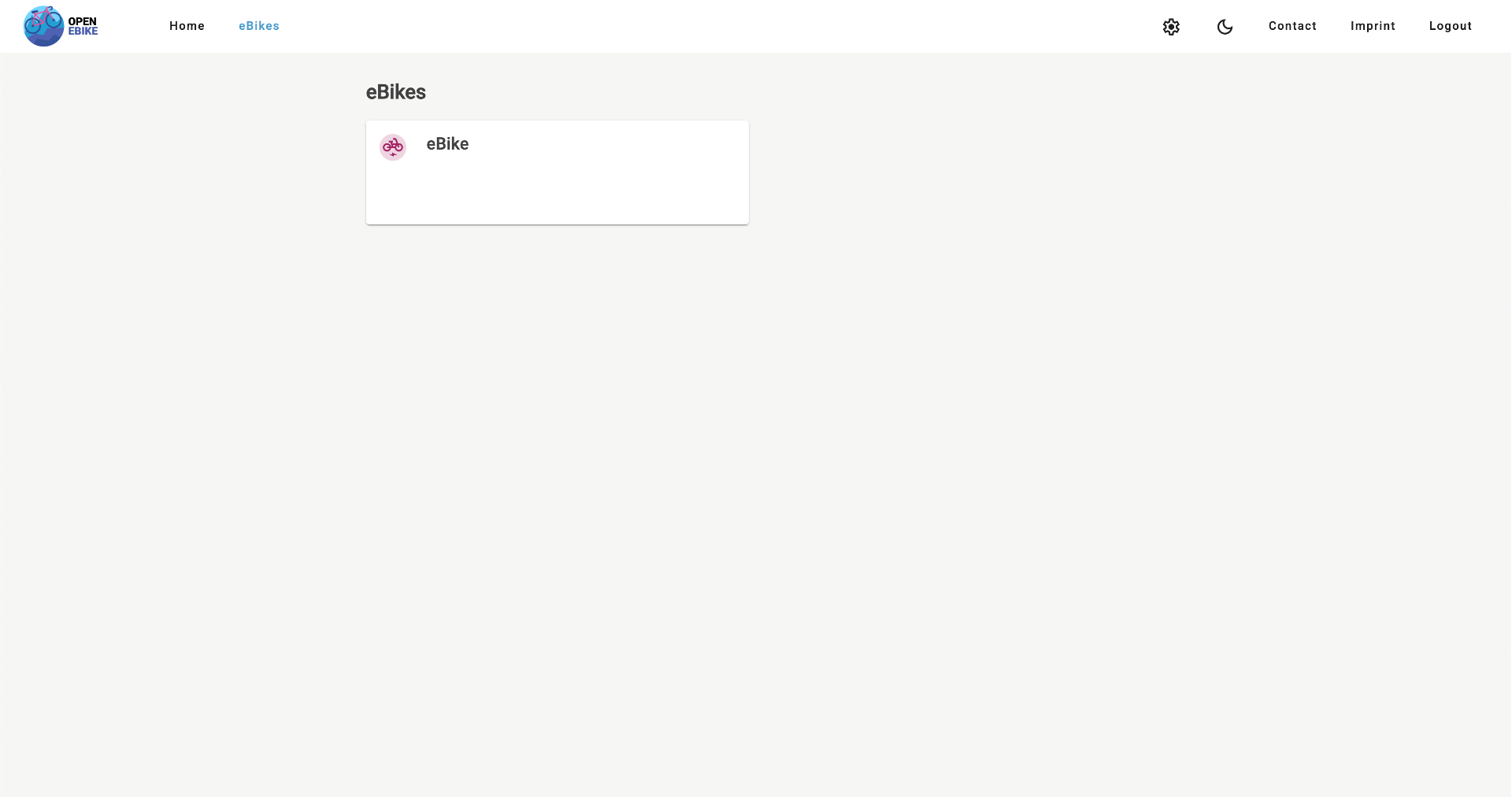This screenshot has width=1512, height=797.
Task: Click the blue bike globe logo in the header
Action: [x=43, y=25]
